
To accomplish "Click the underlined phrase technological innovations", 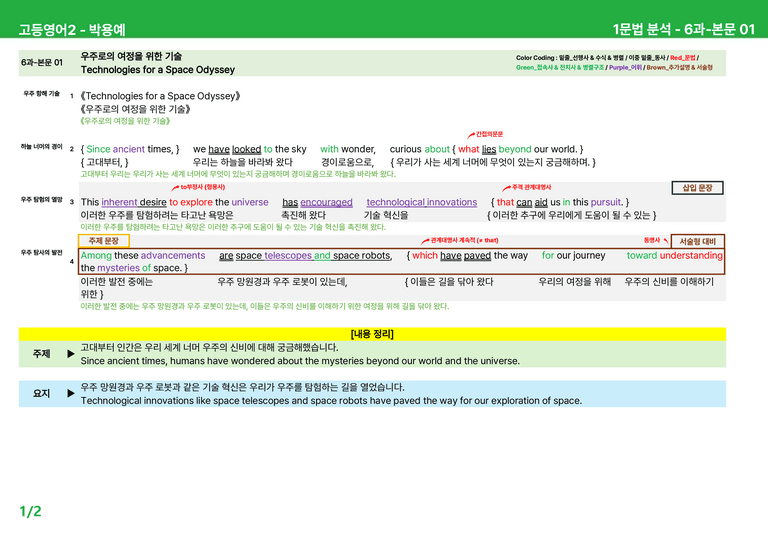I will (422, 202).
